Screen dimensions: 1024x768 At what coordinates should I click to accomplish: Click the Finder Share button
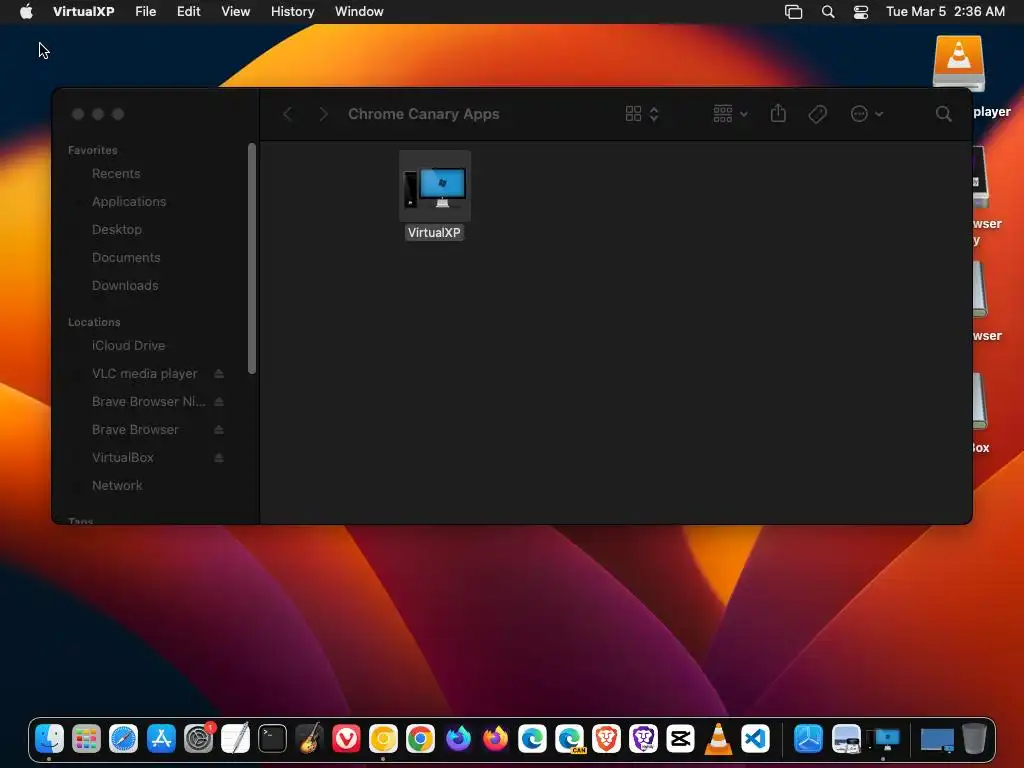(778, 114)
